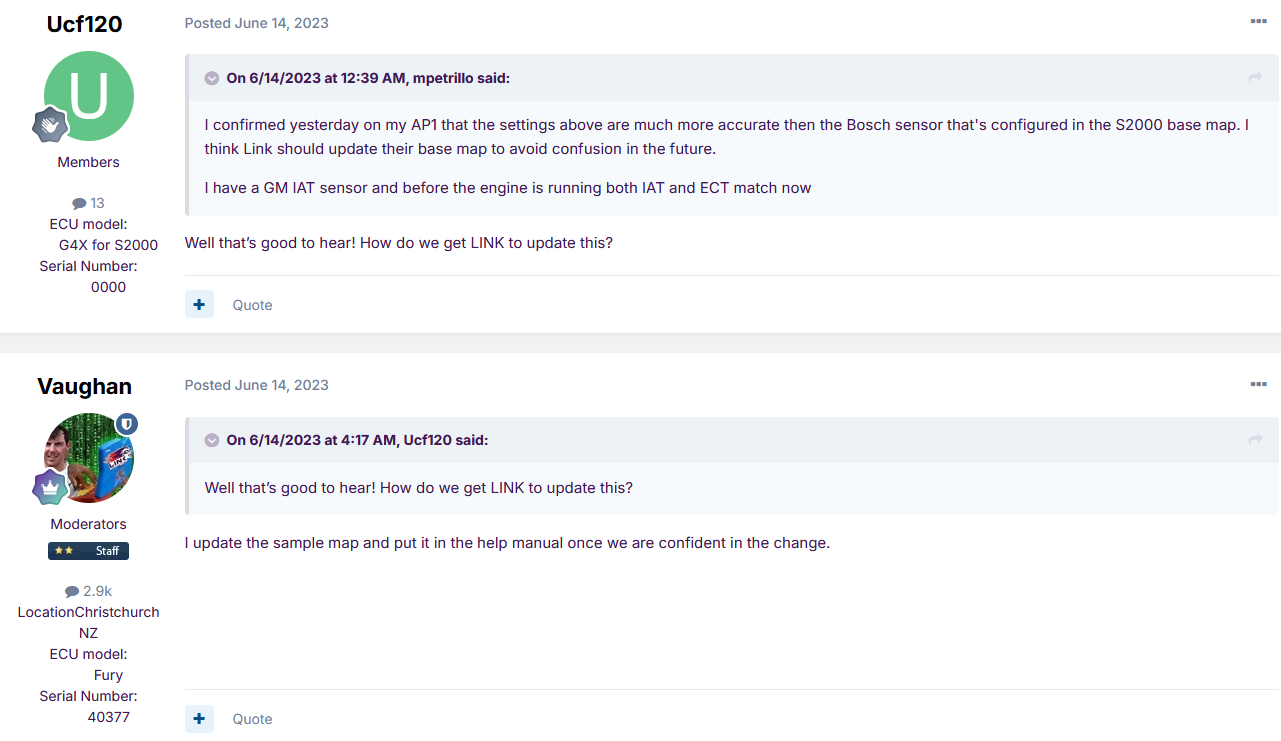Click share arrow on Ucf120 quote

tap(1255, 440)
